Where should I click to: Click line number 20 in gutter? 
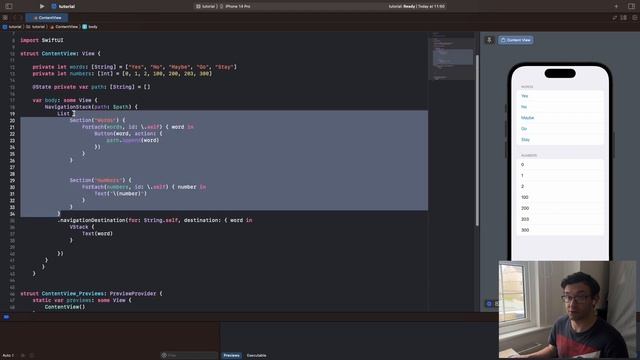coord(12,120)
